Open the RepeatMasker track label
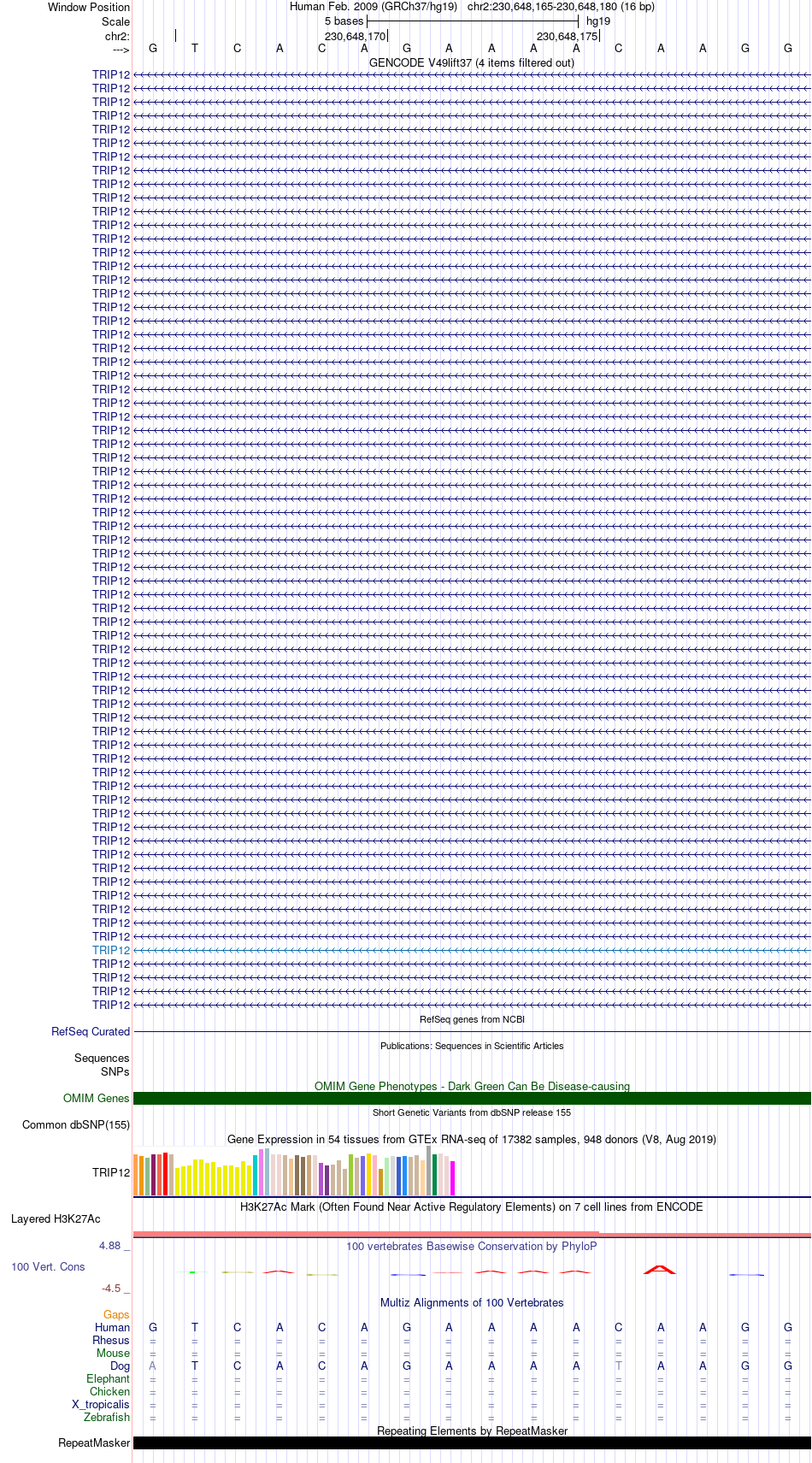The width and height of the screenshot is (812, 1463). point(94,1442)
